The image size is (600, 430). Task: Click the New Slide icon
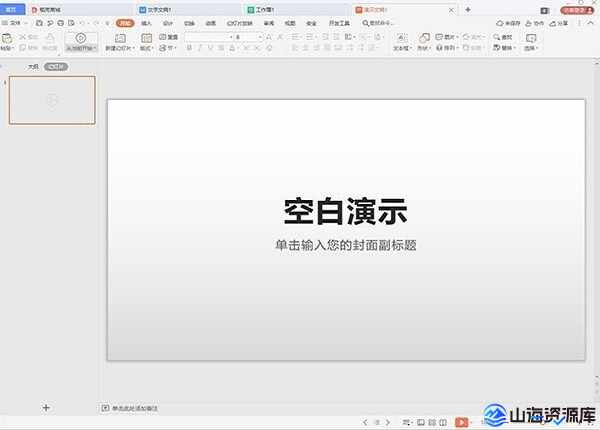click(x=120, y=38)
